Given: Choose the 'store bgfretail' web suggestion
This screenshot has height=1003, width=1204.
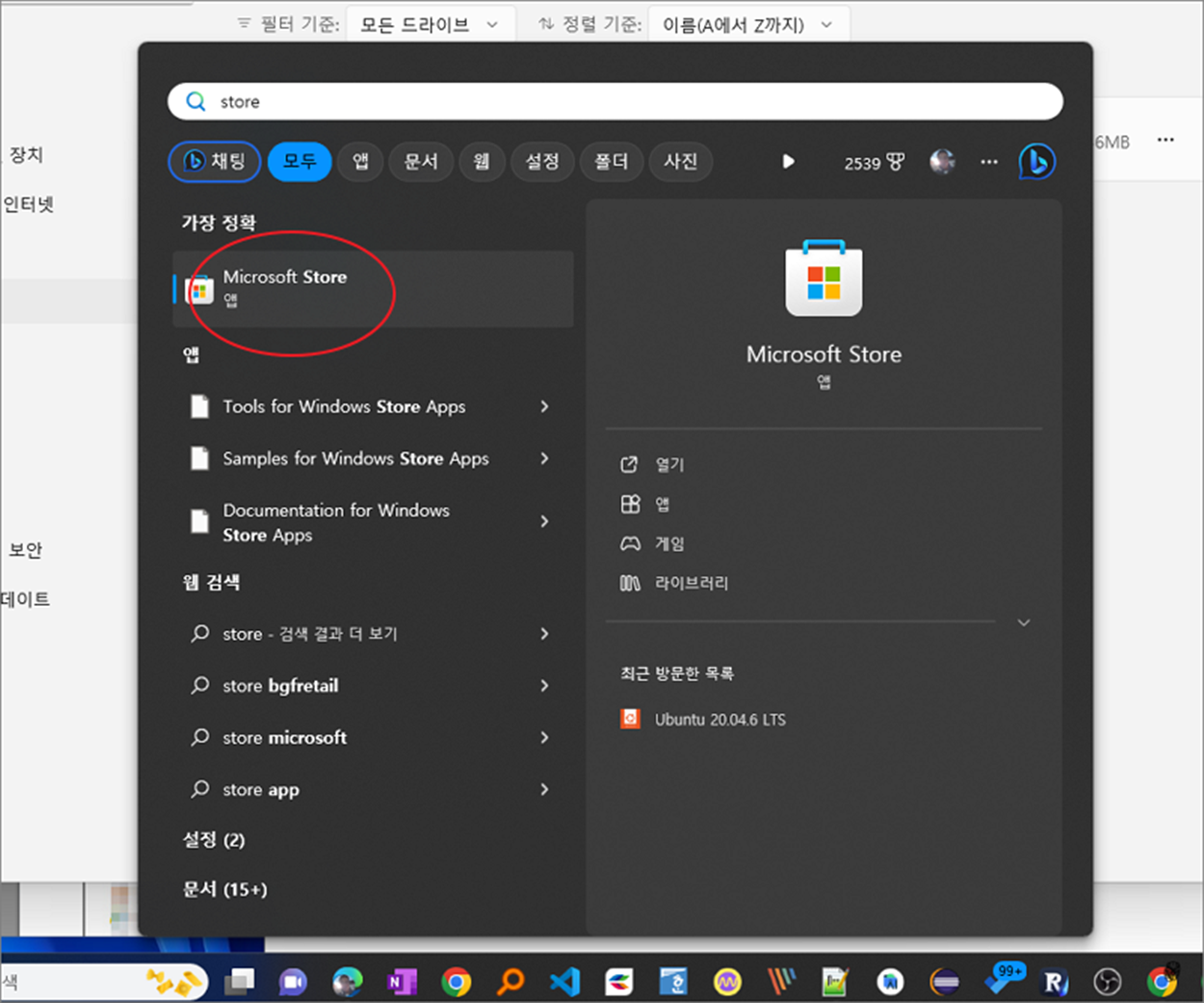Looking at the screenshot, I should 280,686.
